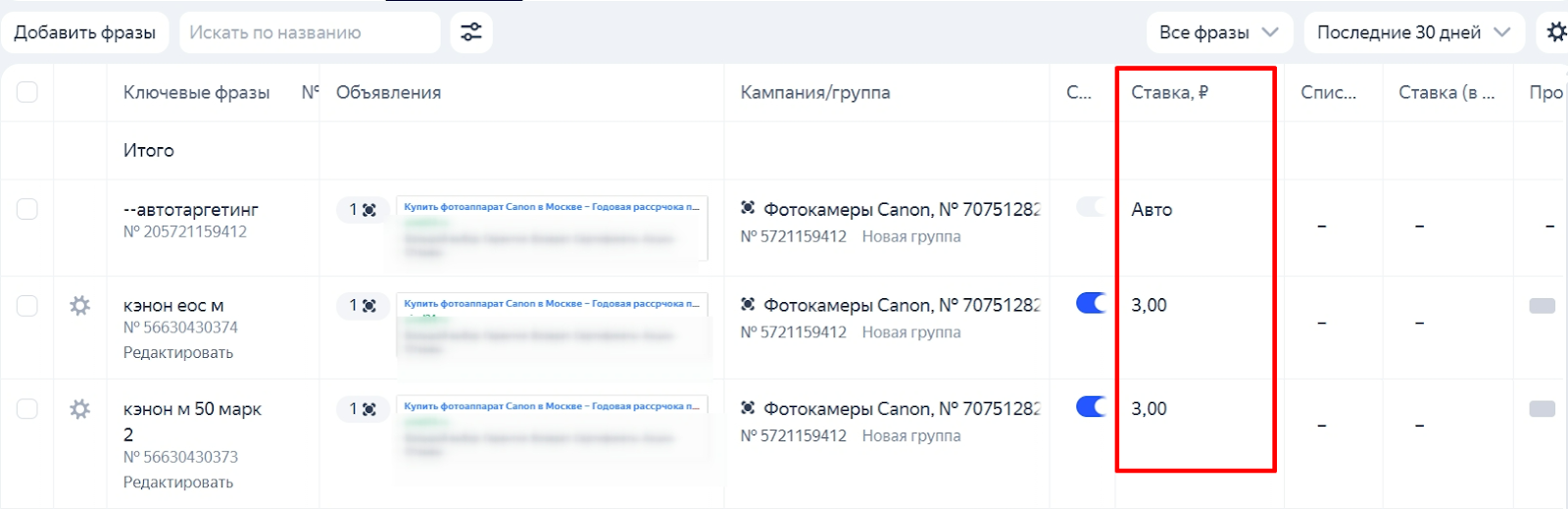The image size is (1568, 509).
Task: Open the ad preview thumbnail for автотаргетинг
Action: pos(552,229)
